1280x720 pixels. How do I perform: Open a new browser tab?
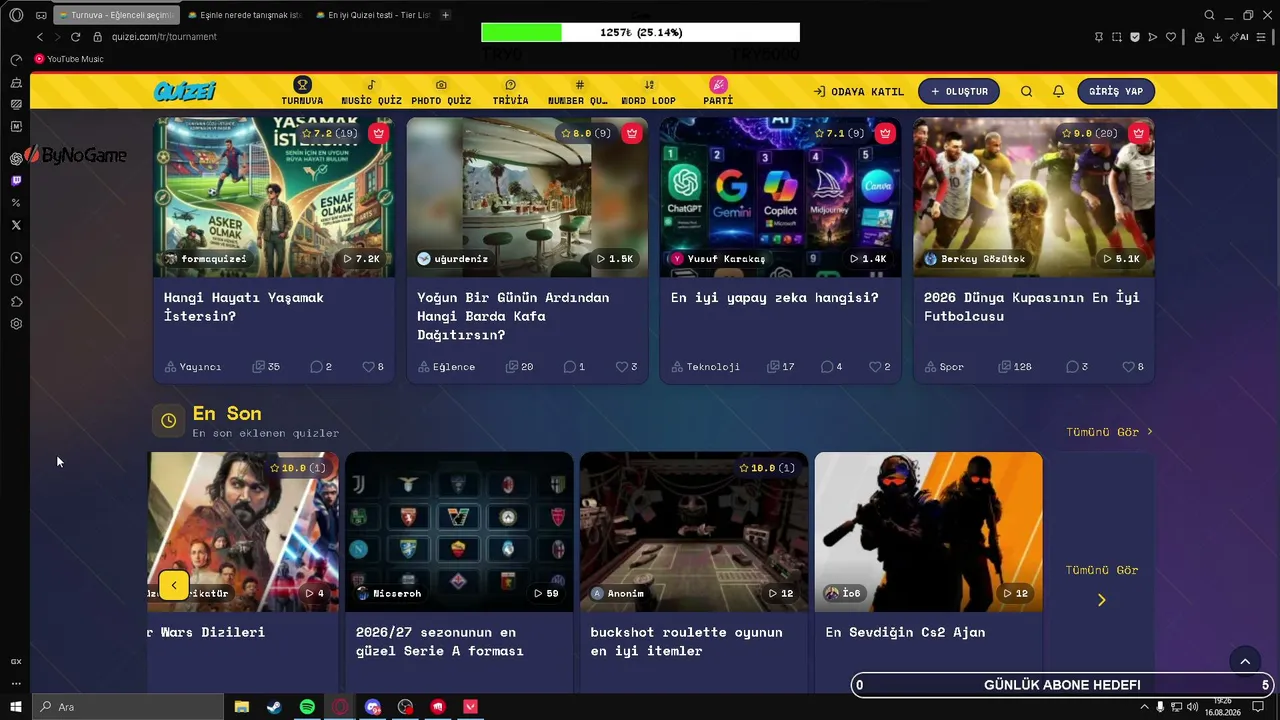coord(446,15)
